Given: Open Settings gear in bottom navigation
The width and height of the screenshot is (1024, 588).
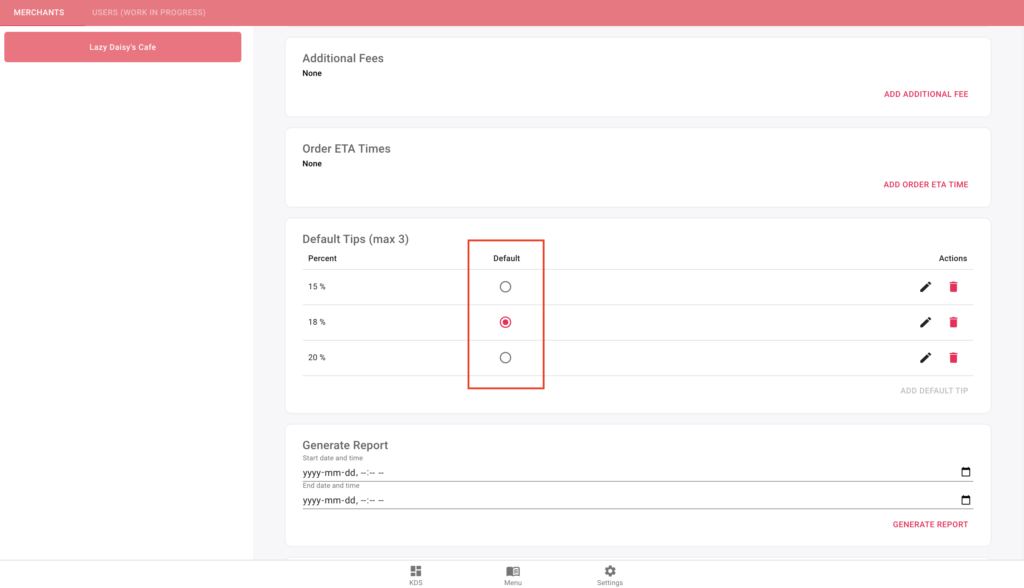Looking at the screenshot, I should (x=610, y=575).
